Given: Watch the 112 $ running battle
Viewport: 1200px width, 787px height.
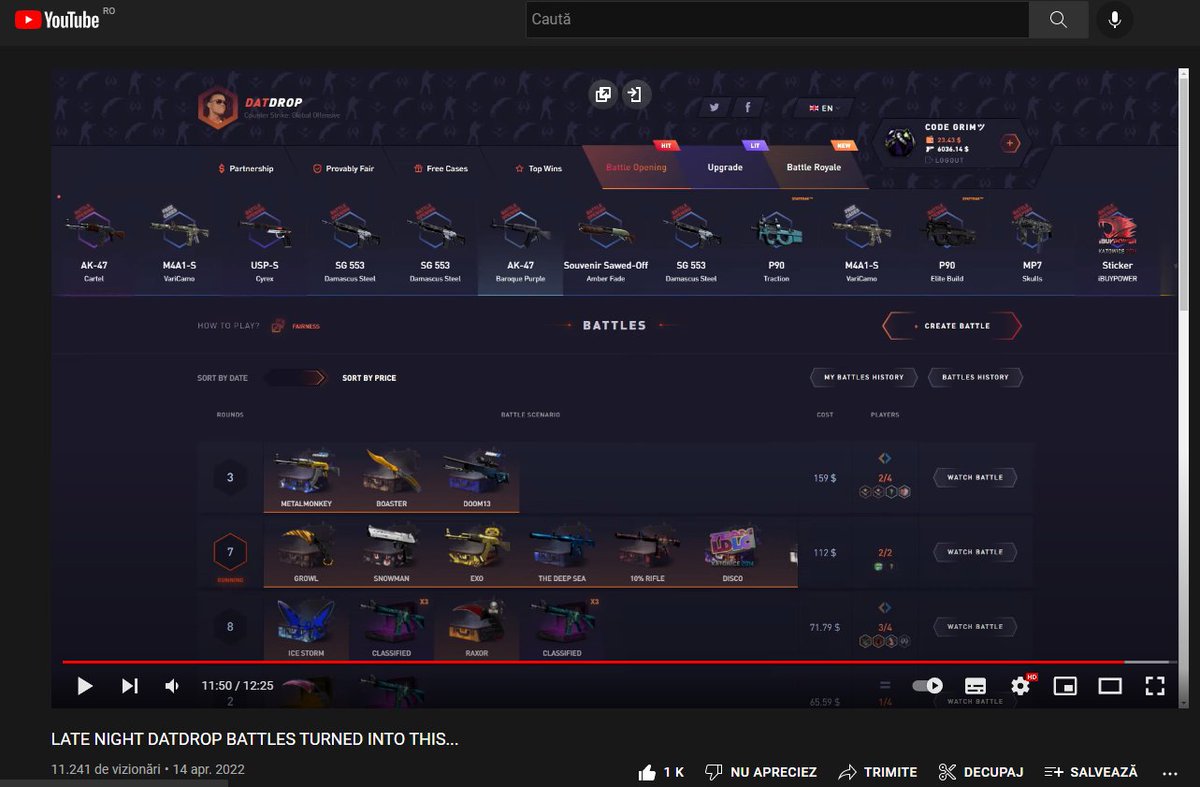Looking at the screenshot, I should (975, 552).
